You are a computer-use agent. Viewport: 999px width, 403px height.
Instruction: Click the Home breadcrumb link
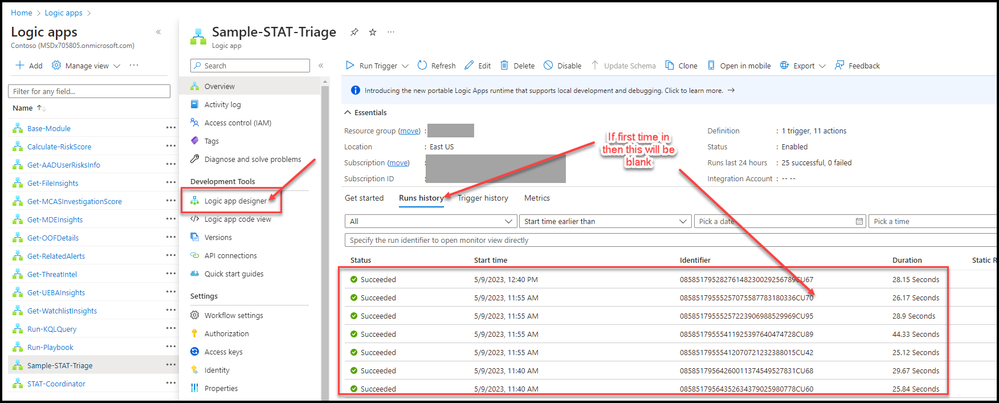21,13
